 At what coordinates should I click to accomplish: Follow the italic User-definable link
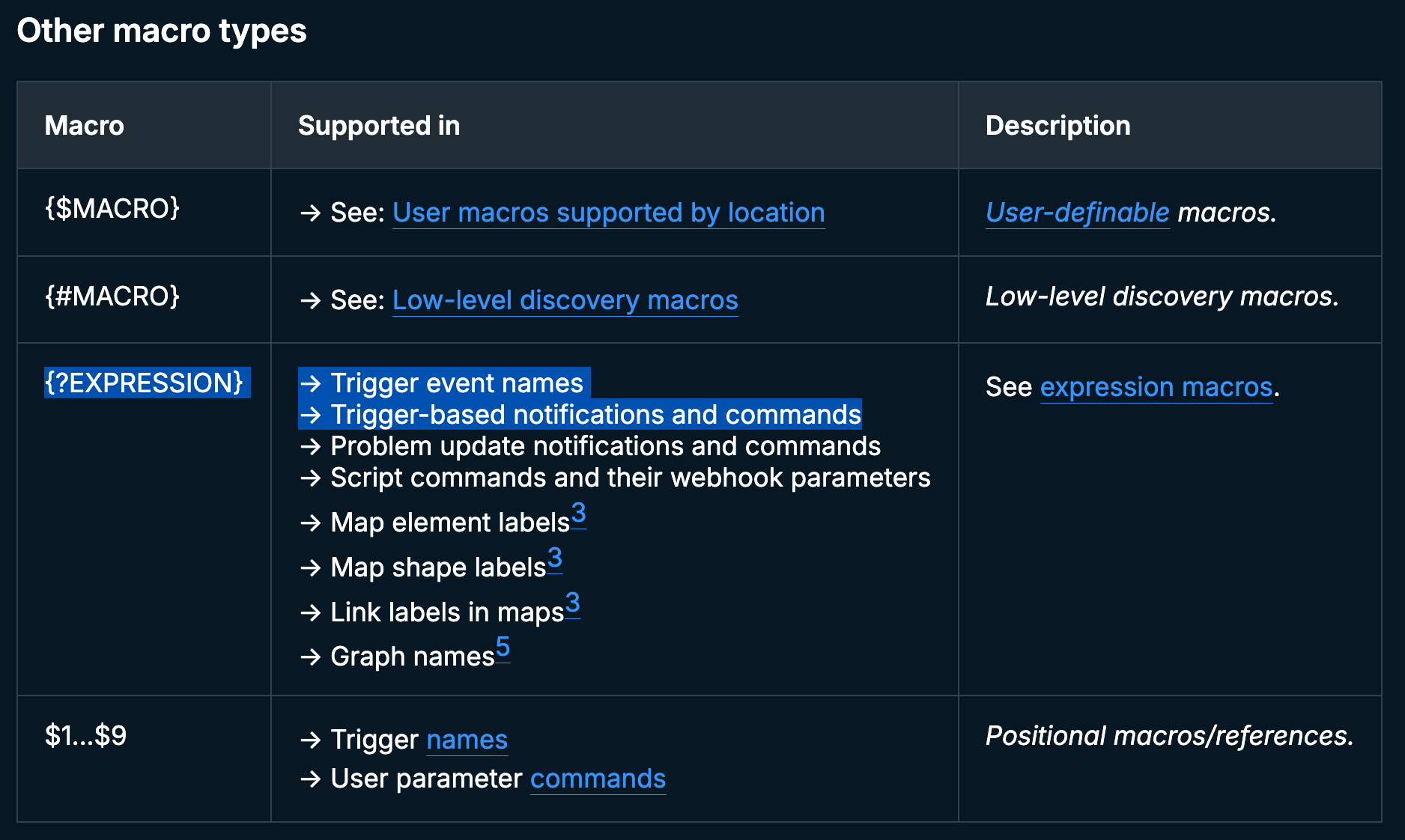click(1077, 213)
